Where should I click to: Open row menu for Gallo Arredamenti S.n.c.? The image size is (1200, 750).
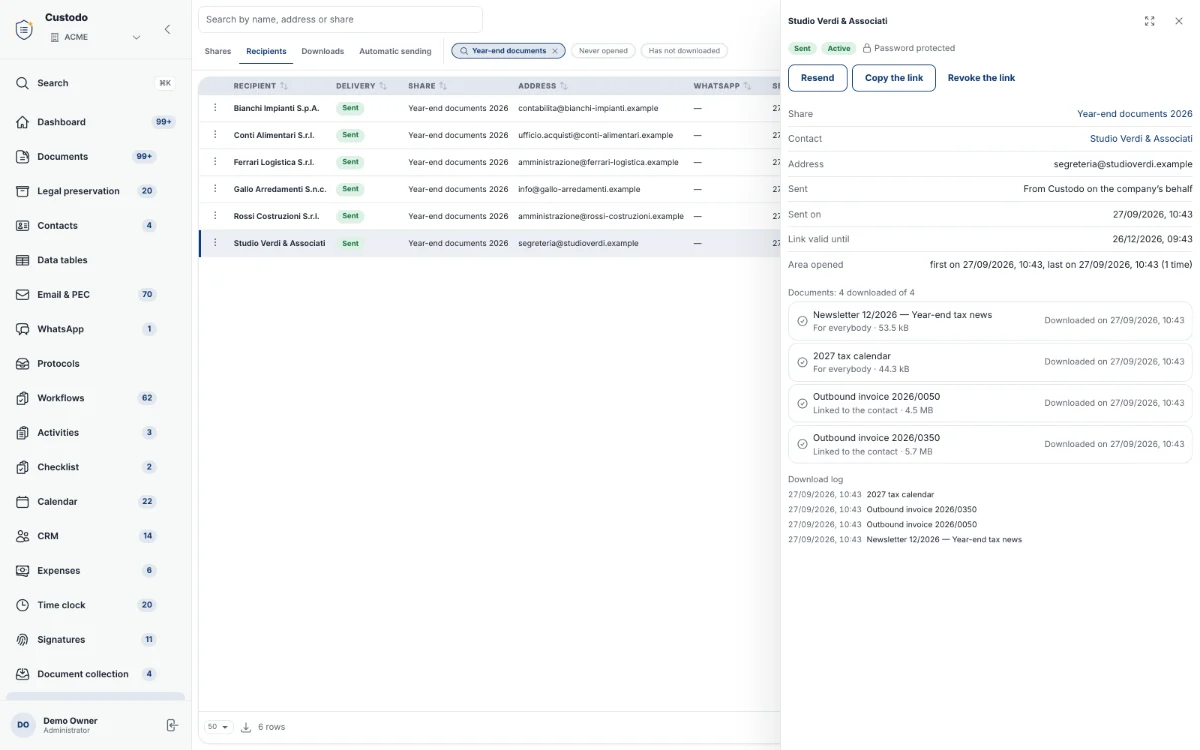coord(215,189)
